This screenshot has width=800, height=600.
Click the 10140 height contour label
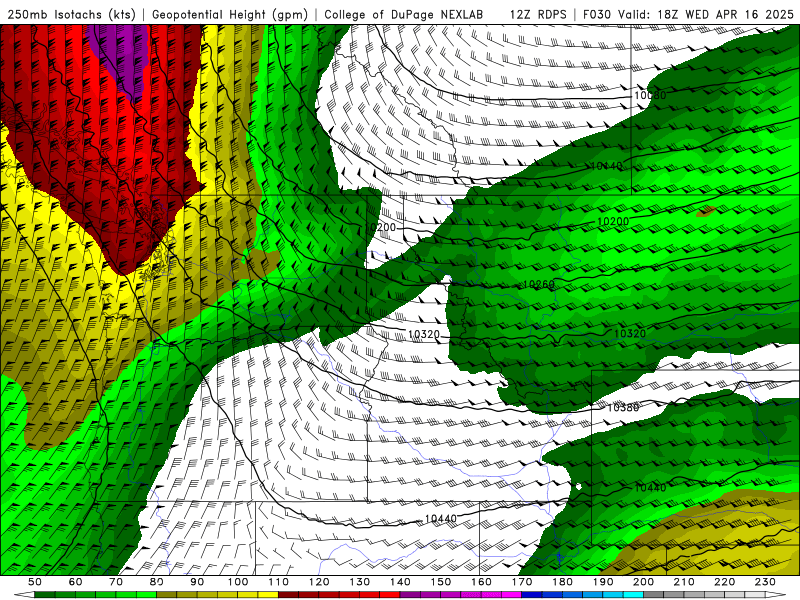(x=607, y=166)
